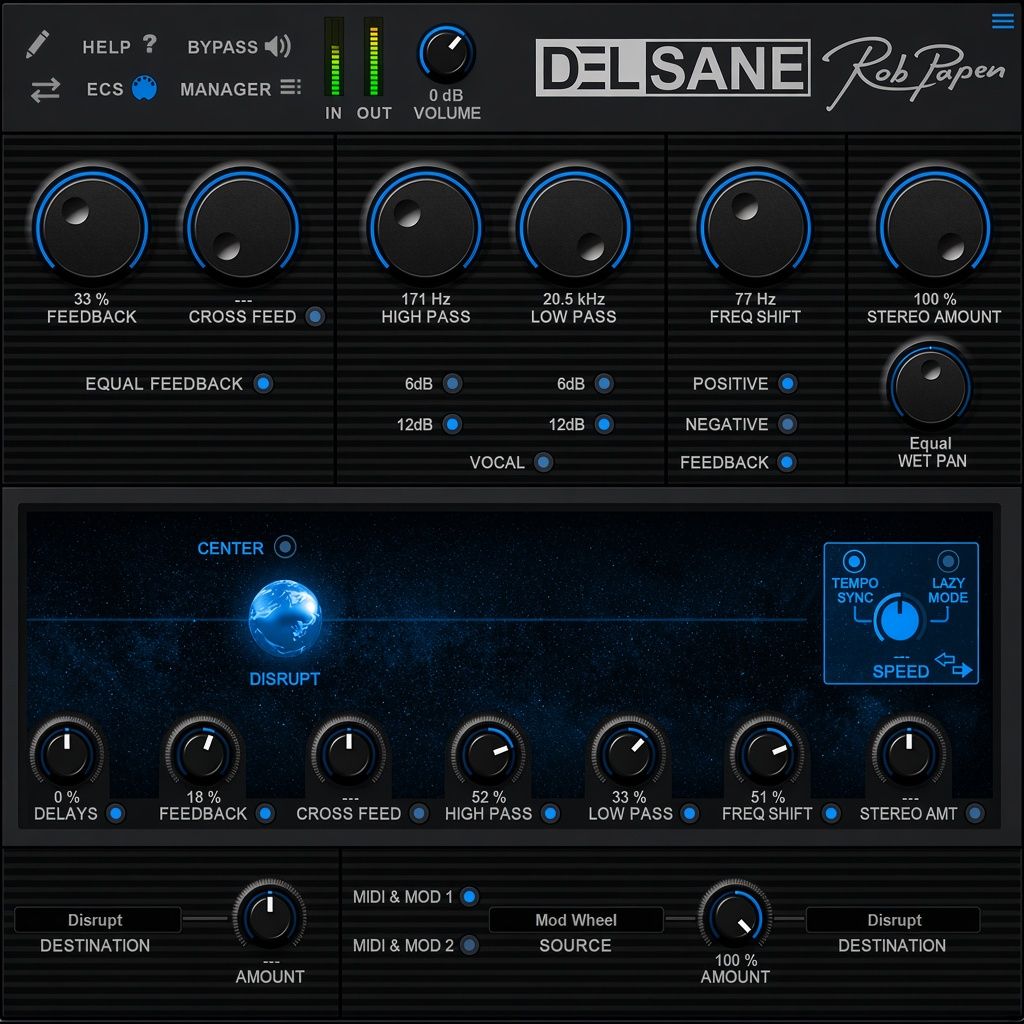
Task: Click the DELSANE logo
Action: point(673,68)
